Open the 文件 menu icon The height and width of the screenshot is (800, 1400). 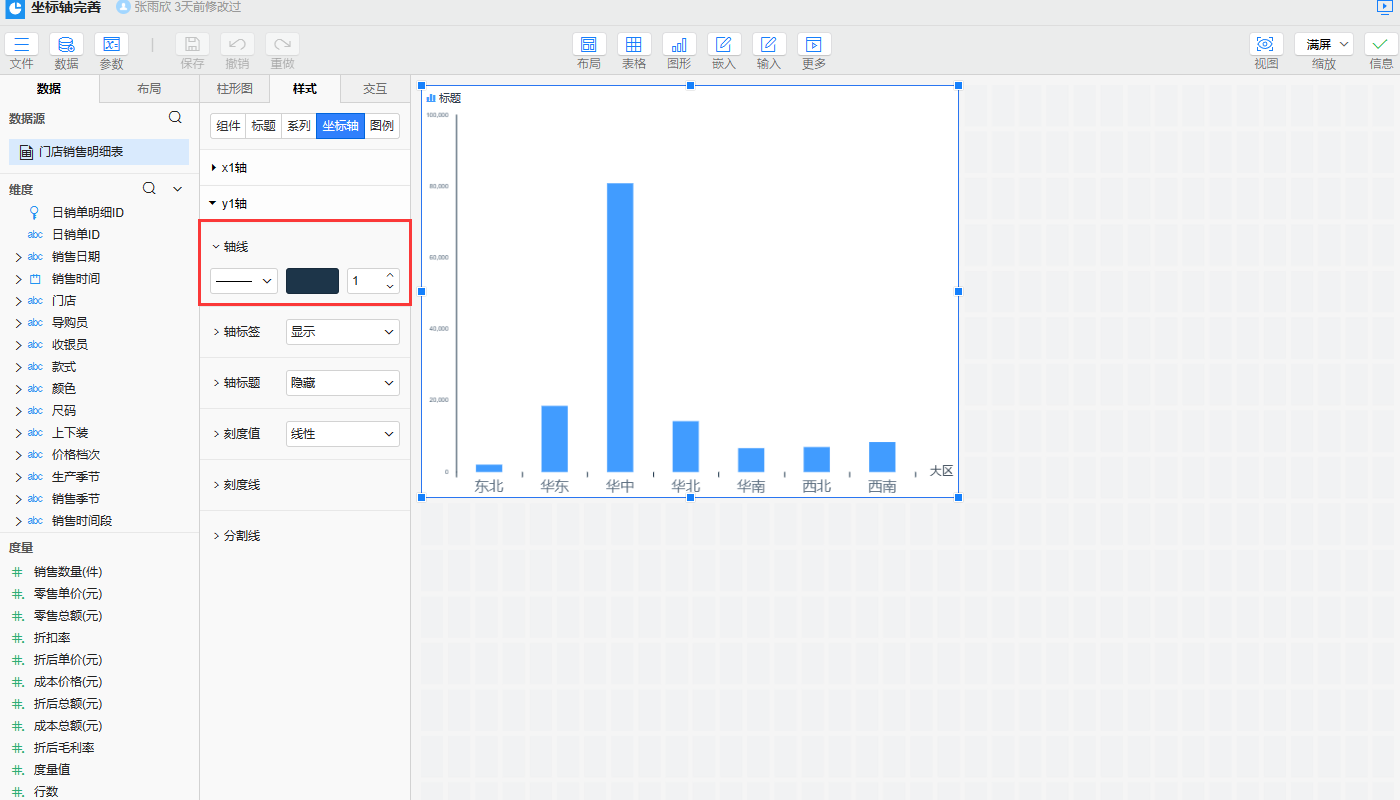(x=21, y=45)
